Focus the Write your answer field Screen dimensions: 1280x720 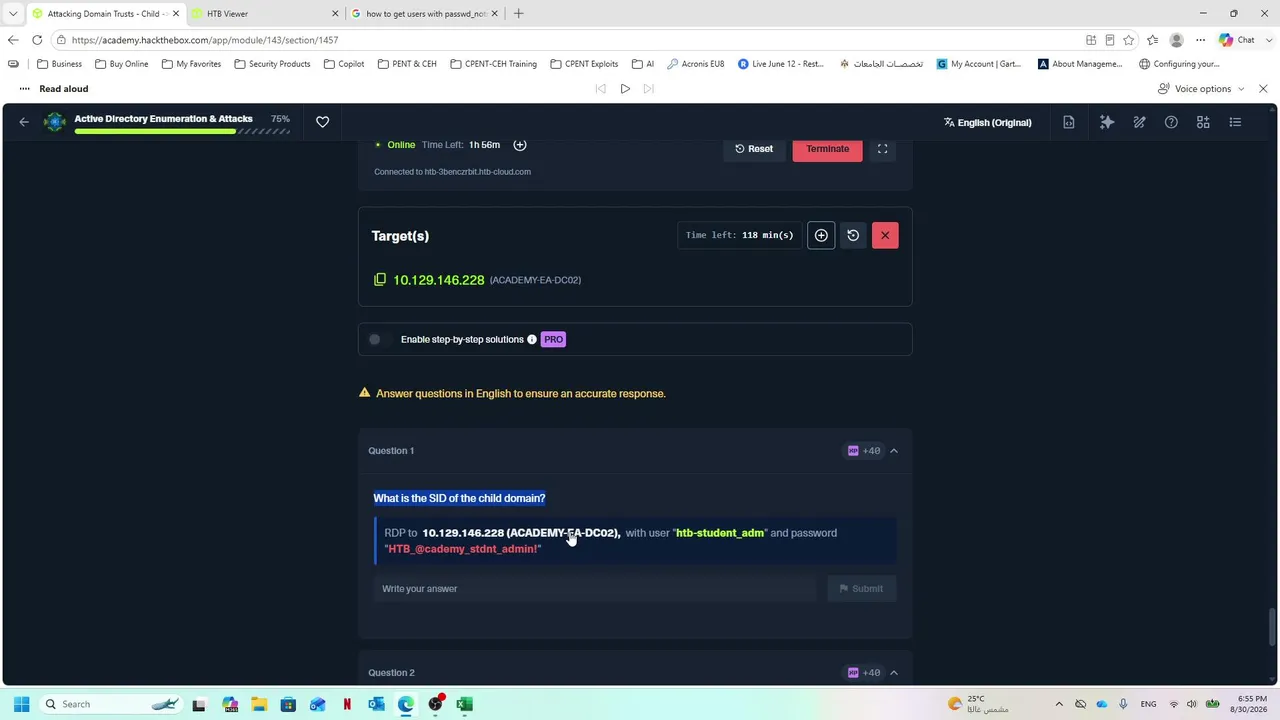pos(595,589)
